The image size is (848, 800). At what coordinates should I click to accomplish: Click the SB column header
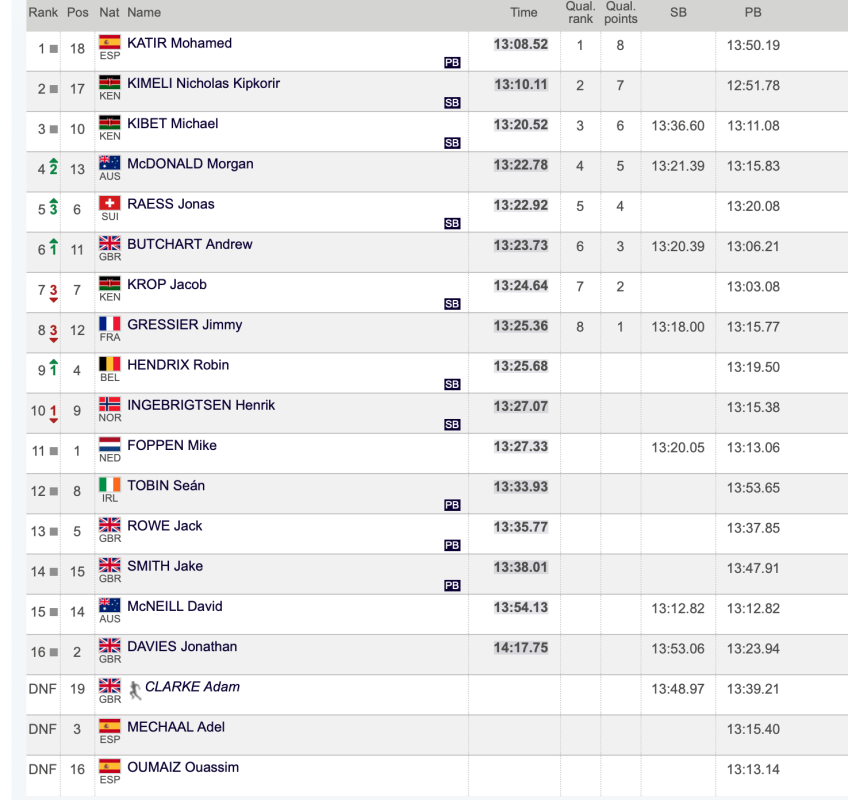tap(678, 12)
